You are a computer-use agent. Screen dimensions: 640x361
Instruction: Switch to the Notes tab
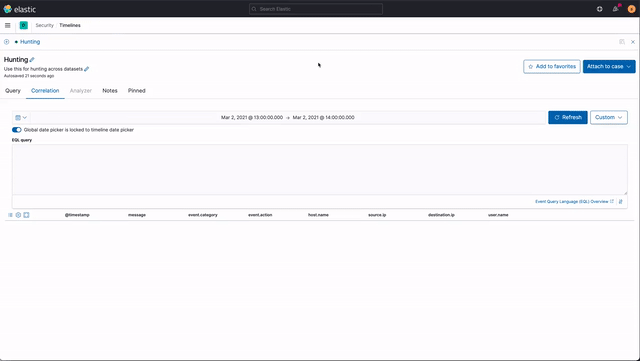click(110, 91)
